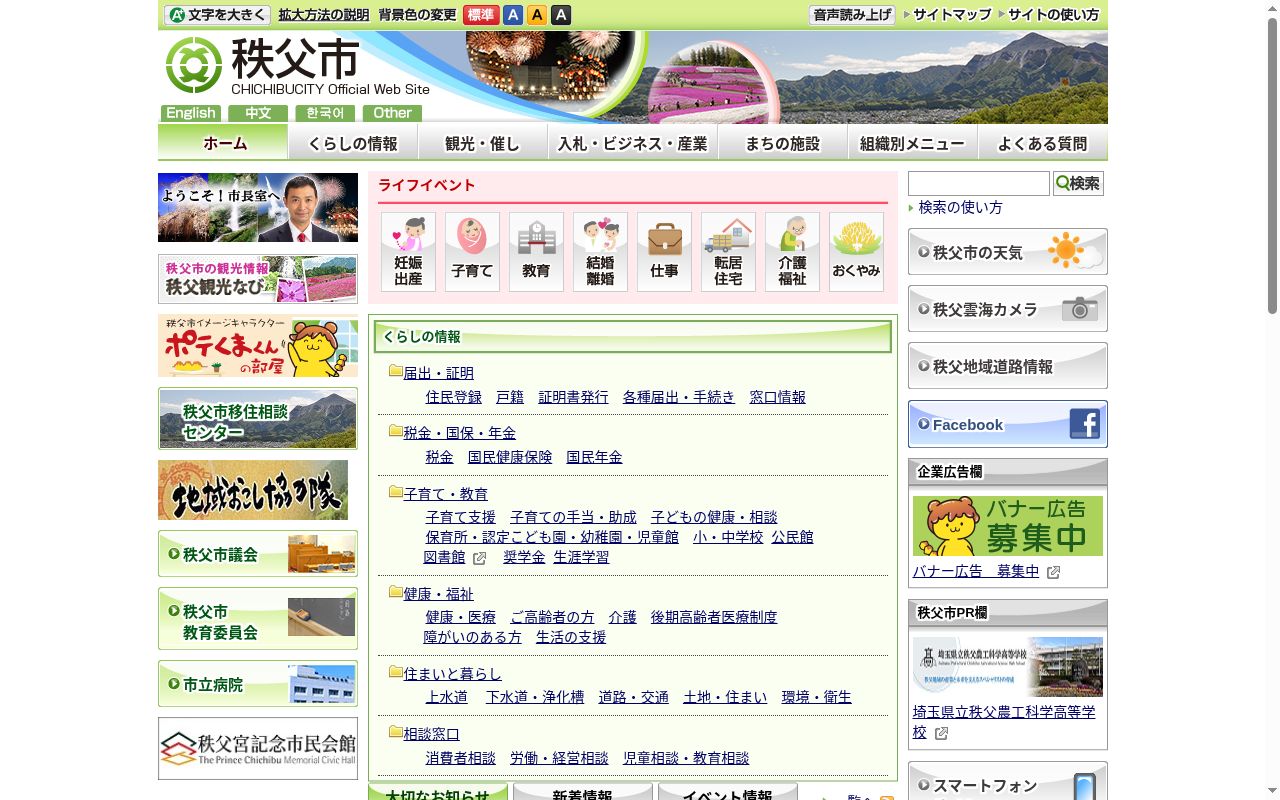Click the 子育て・教育 folder icon

(396, 492)
